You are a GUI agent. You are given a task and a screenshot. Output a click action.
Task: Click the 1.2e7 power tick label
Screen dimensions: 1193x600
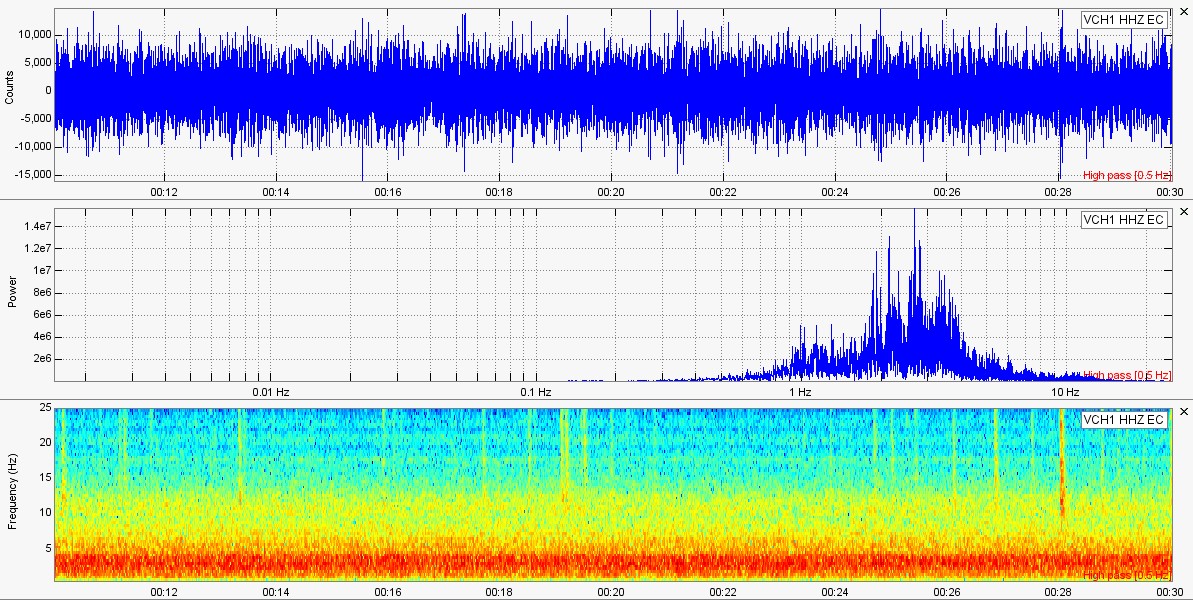(37, 248)
